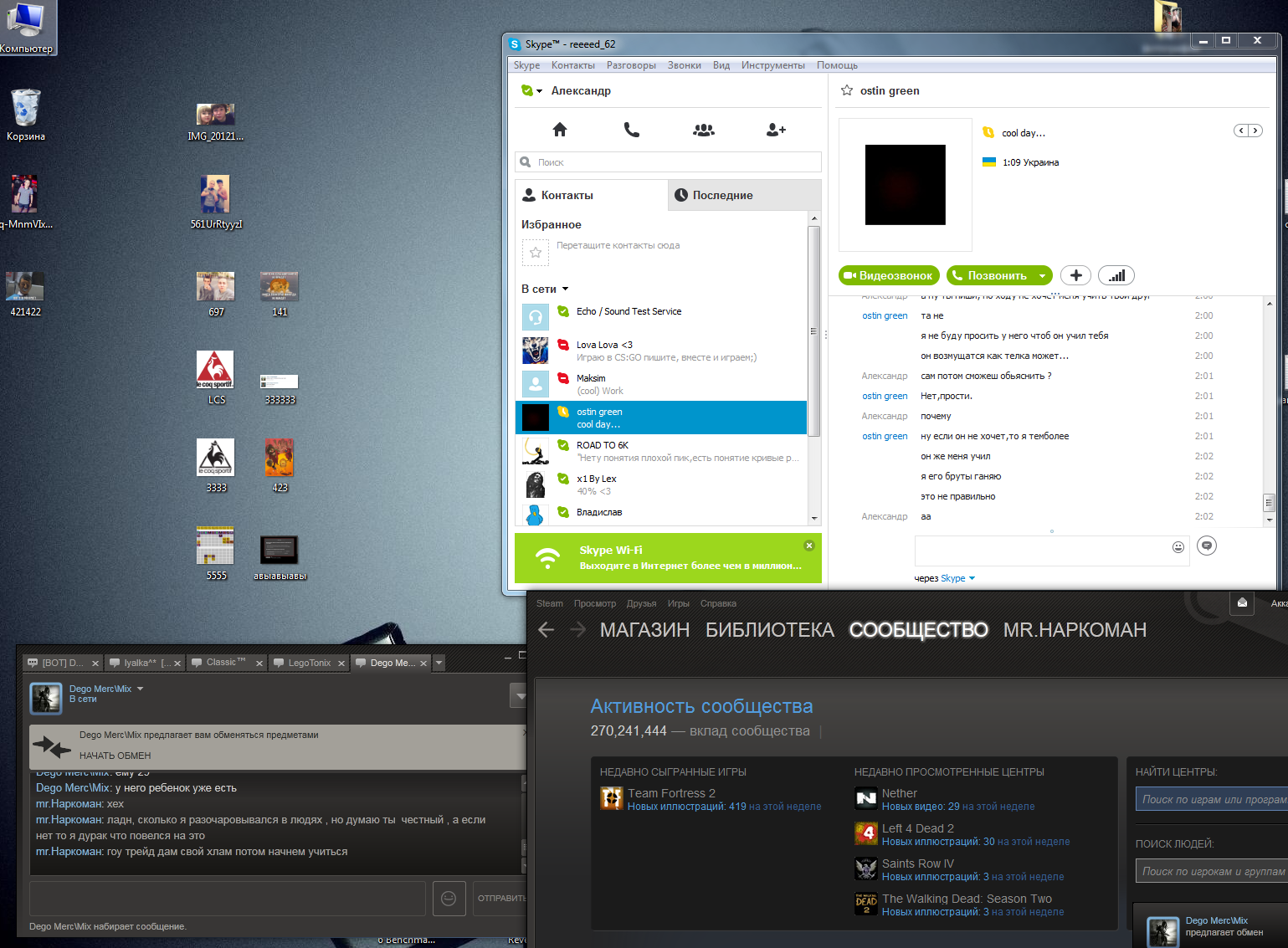Open emoticon picker in Steam chat
1288x948 pixels.
pyautogui.click(x=449, y=899)
